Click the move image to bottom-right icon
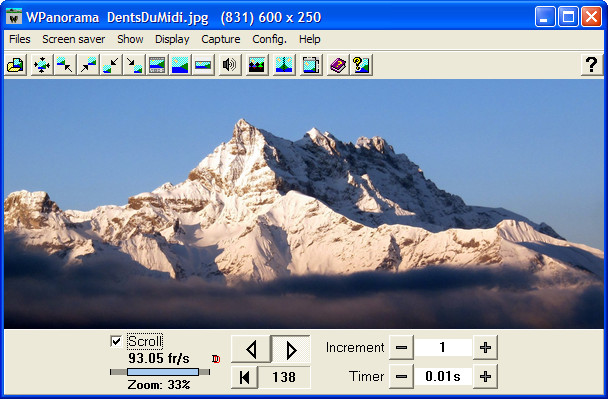 click(x=134, y=65)
